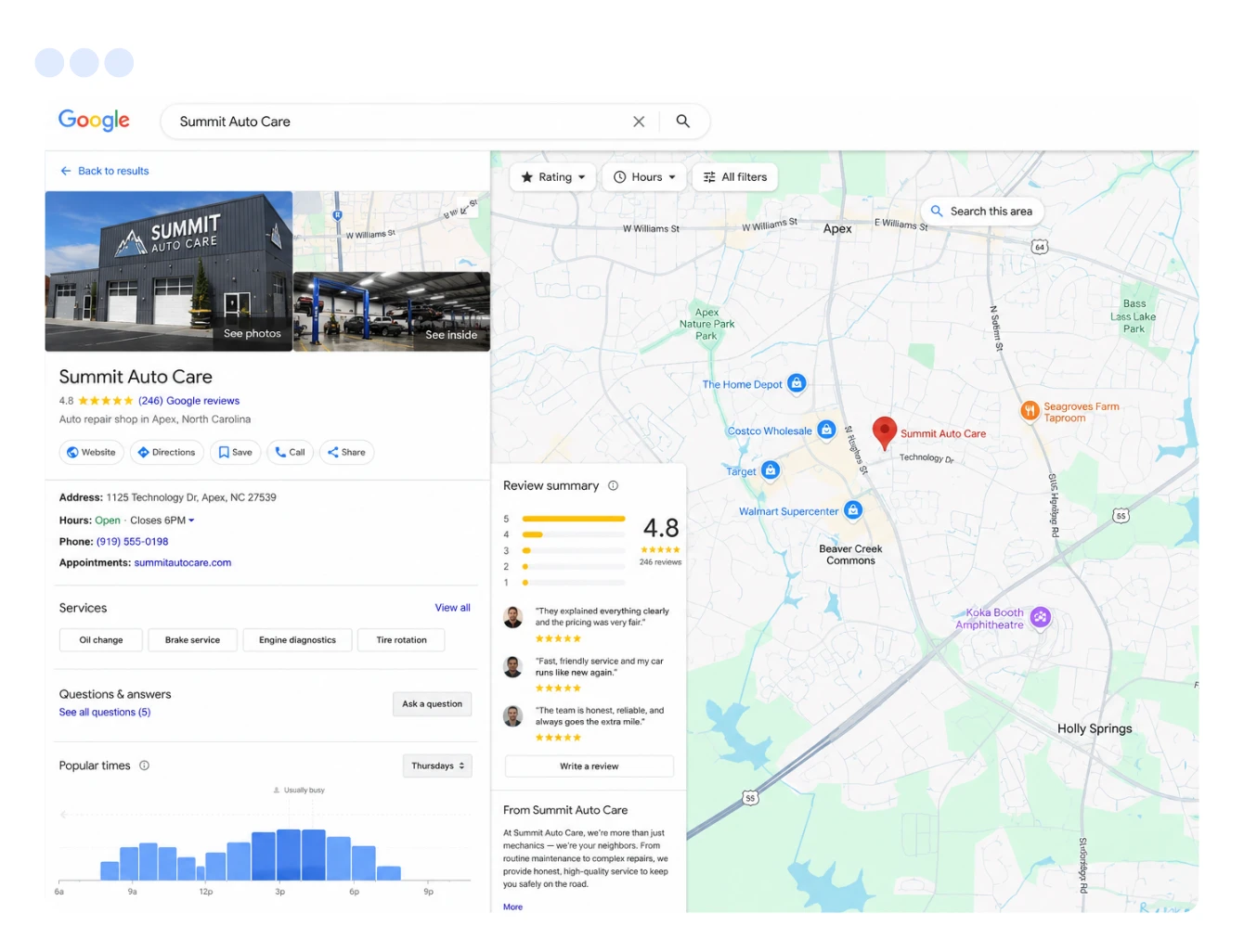1244x952 pixels.
Task: Click the info icon beside Popular times
Action: pos(144,765)
